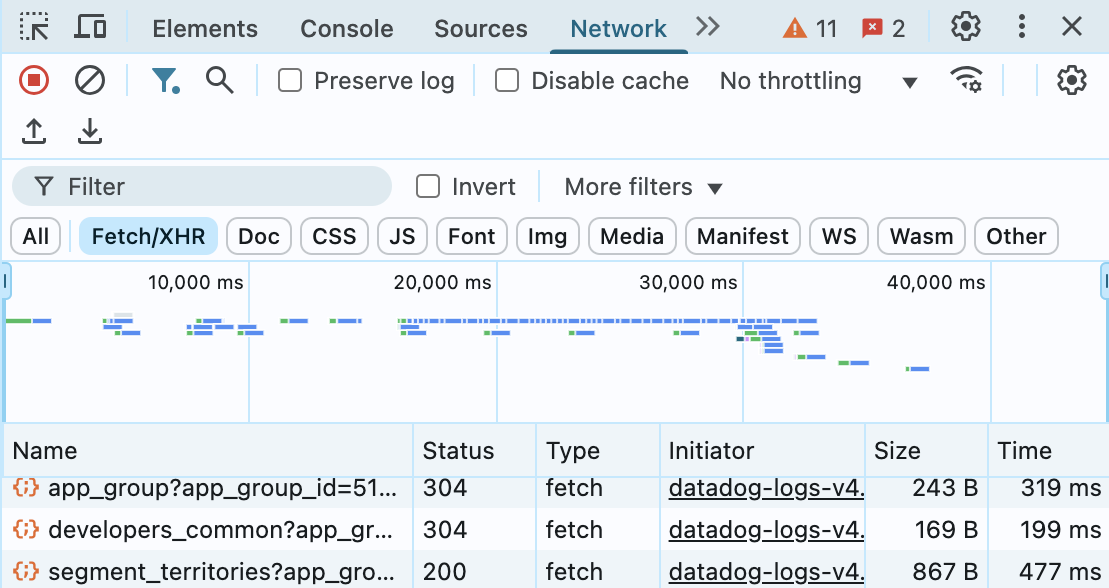Enable the Preserve log checkbox
The height and width of the screenshot is (588, 1109).
tap(290, 80)
